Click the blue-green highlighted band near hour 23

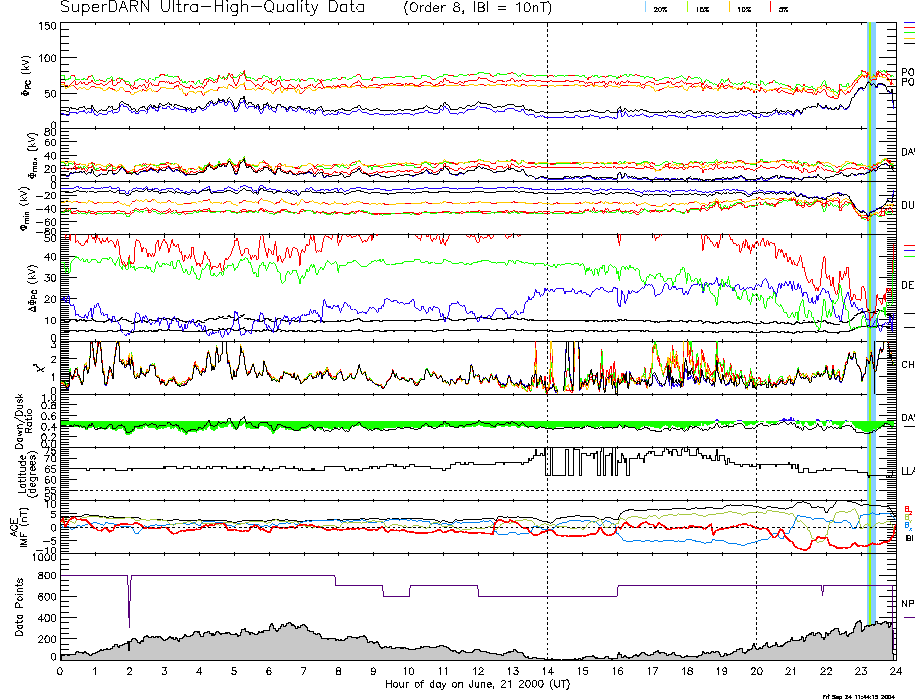click(871, 300)
